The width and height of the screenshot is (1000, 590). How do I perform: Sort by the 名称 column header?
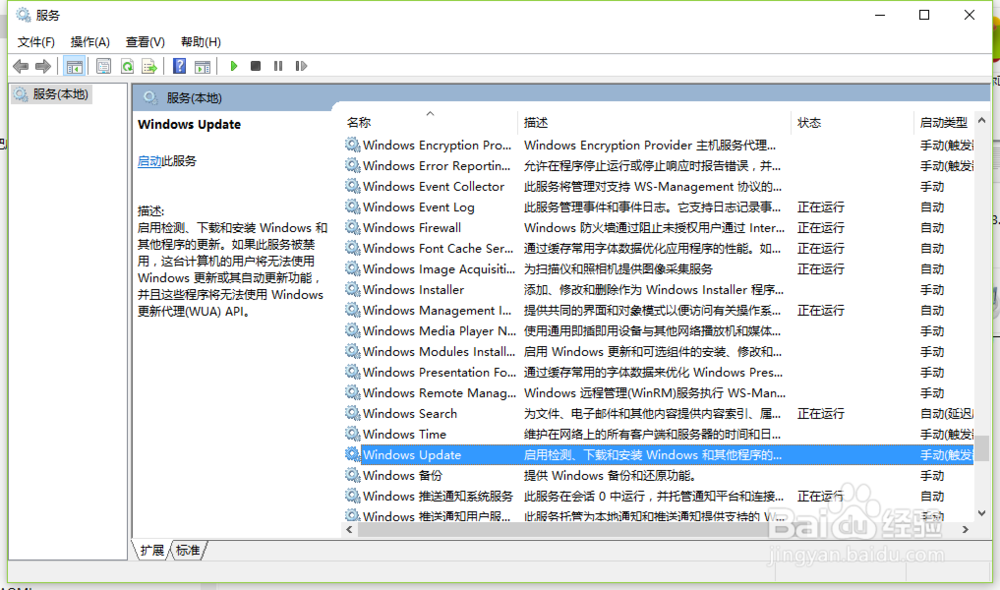[359, 122]
